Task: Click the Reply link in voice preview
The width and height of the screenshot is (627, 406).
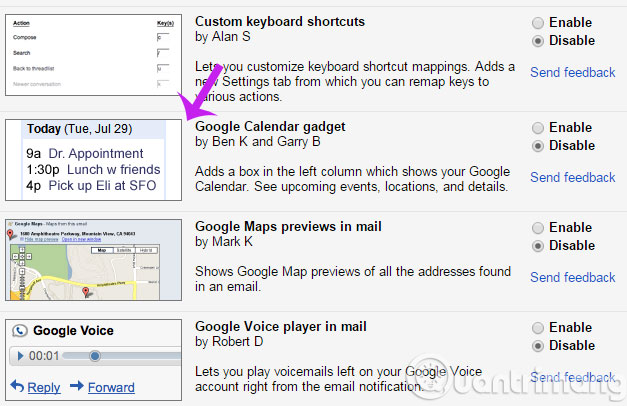Action: [x=44, y=387]
